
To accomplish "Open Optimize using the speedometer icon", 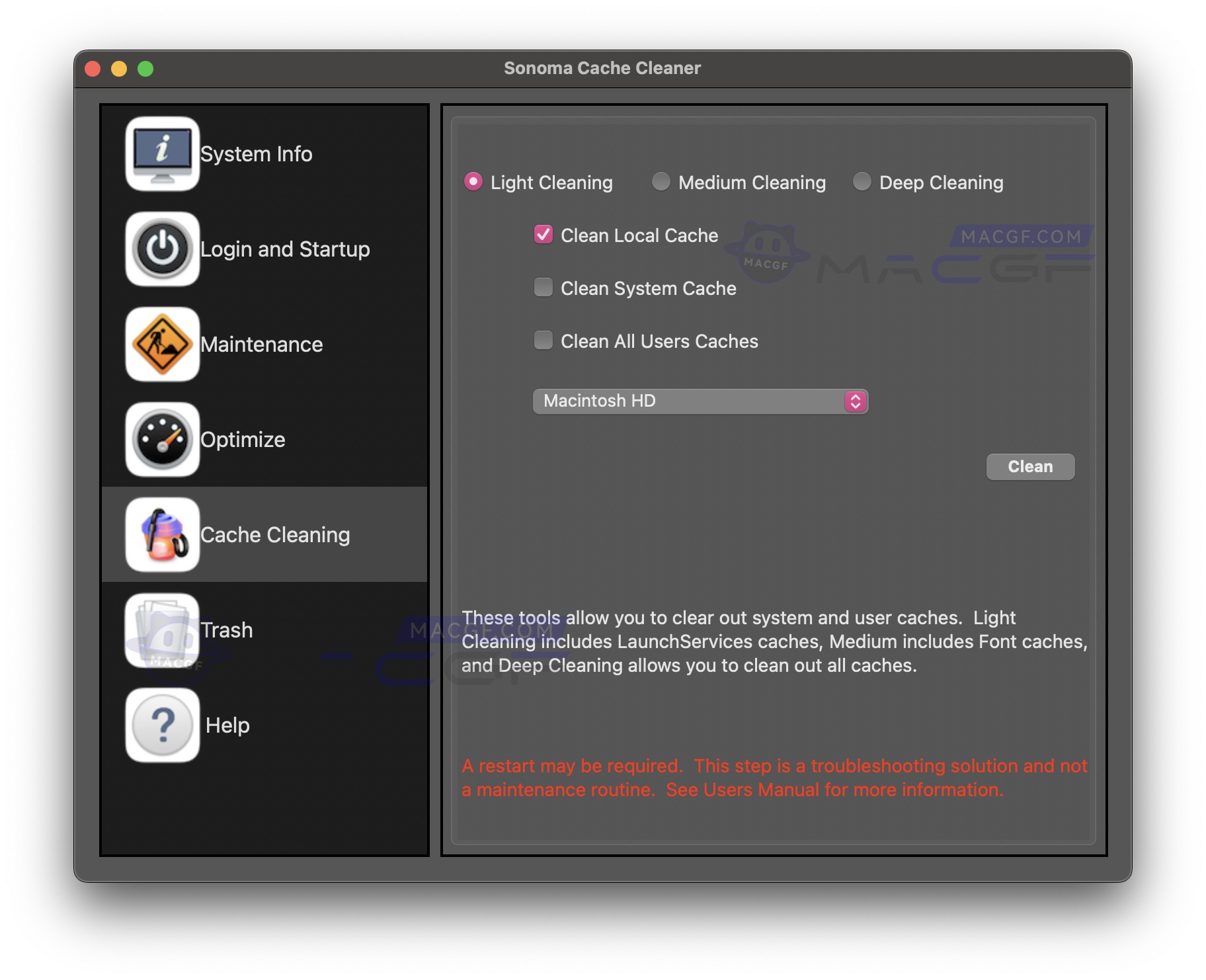I will point(162,439).
